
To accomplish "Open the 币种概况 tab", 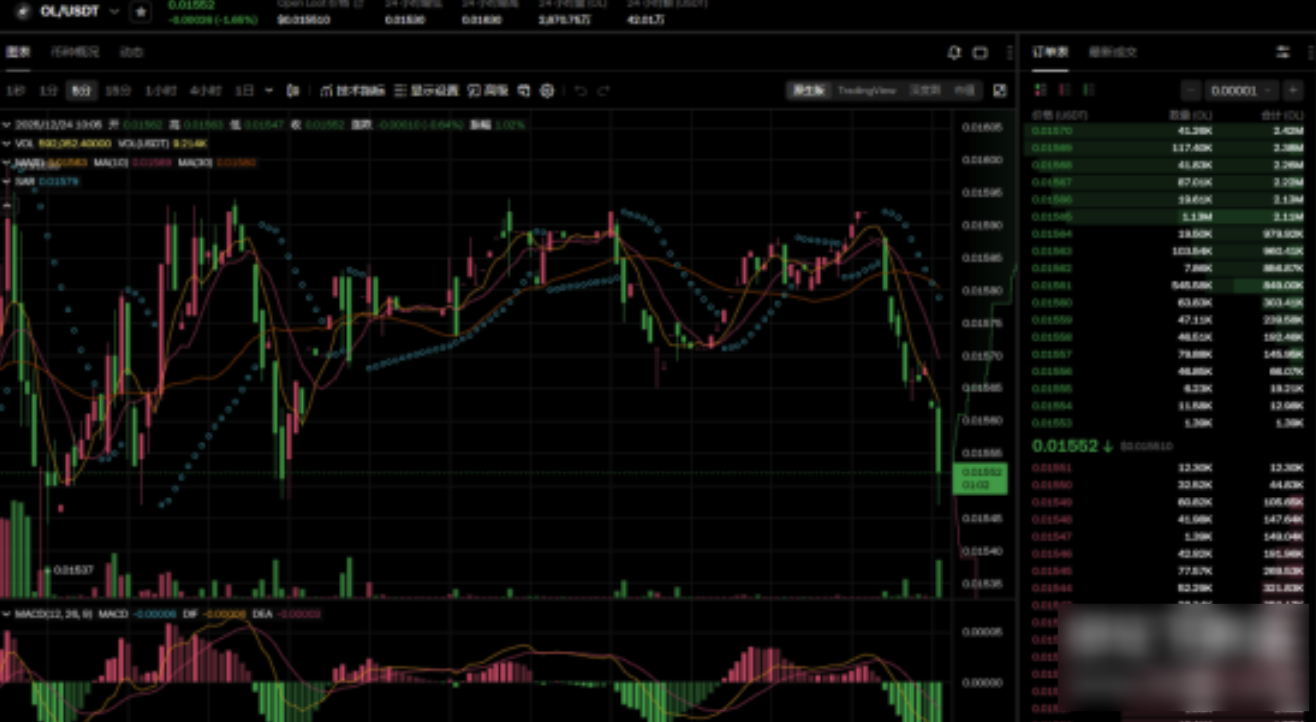I will 75,52.
